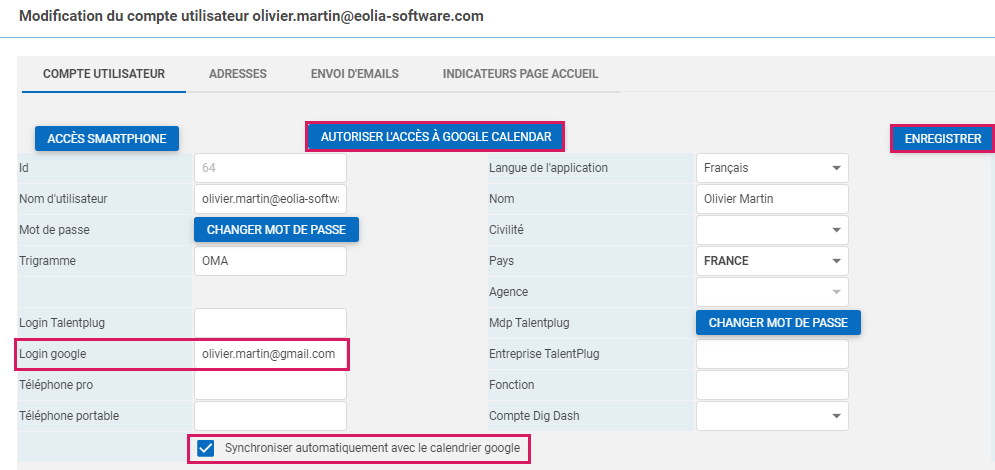Open the Envoi d'emails tab
The width and height of the screenshot is (995, 470).
click(355, 74)
